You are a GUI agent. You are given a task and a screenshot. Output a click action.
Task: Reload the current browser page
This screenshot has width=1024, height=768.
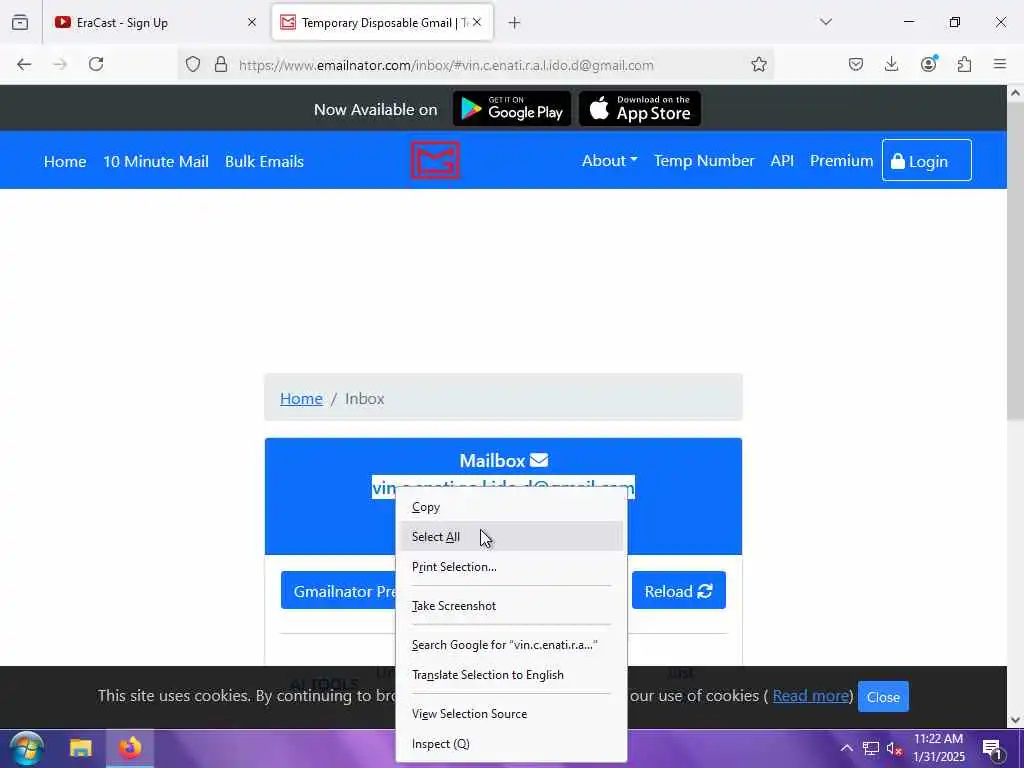(96, 64)
